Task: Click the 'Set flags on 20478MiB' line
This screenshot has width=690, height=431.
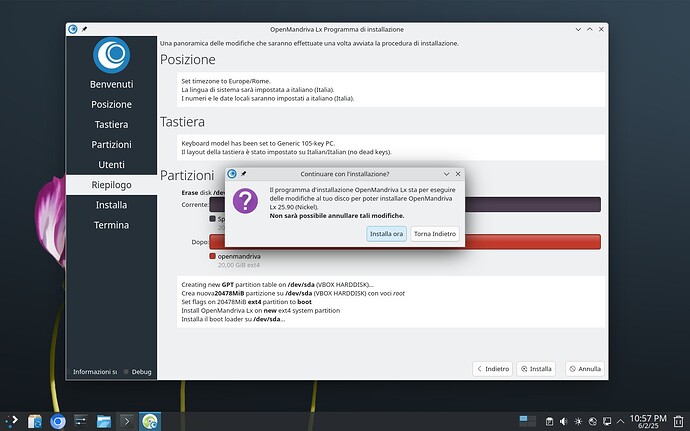Action: (246, 302)
